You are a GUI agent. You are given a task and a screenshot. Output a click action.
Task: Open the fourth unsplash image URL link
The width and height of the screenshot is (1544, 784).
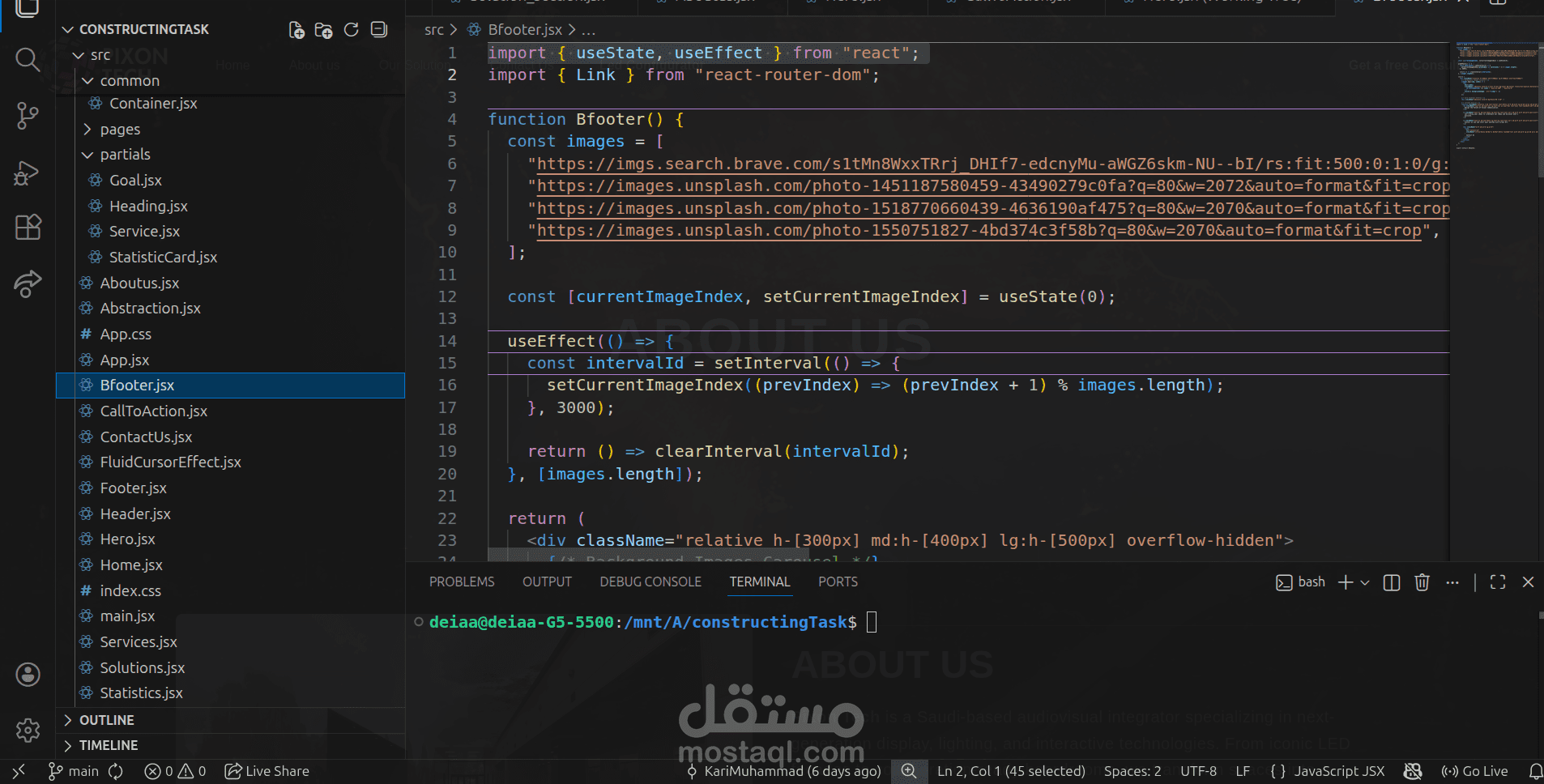point(979,231)
